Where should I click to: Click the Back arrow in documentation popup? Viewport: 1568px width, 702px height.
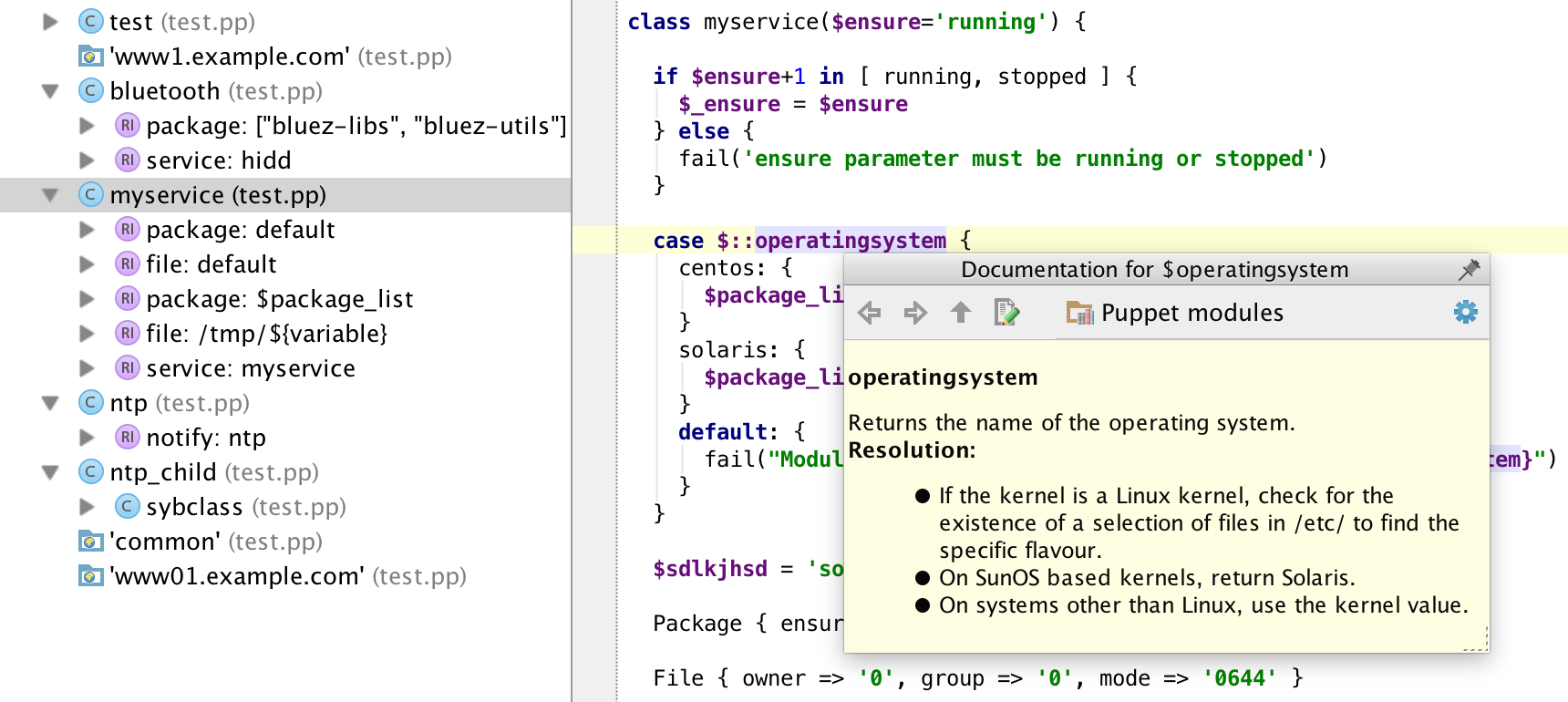click(870, 313)
